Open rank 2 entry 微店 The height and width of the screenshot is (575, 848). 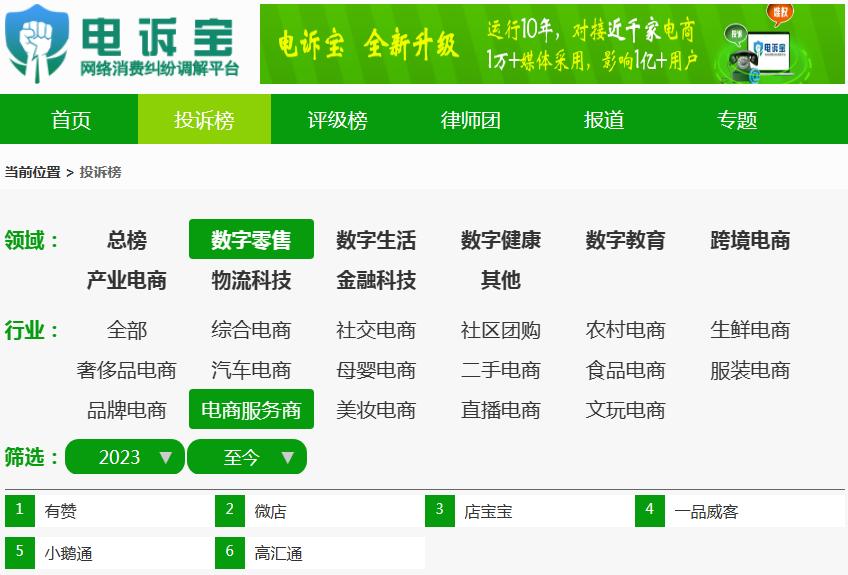click(320, 511)
